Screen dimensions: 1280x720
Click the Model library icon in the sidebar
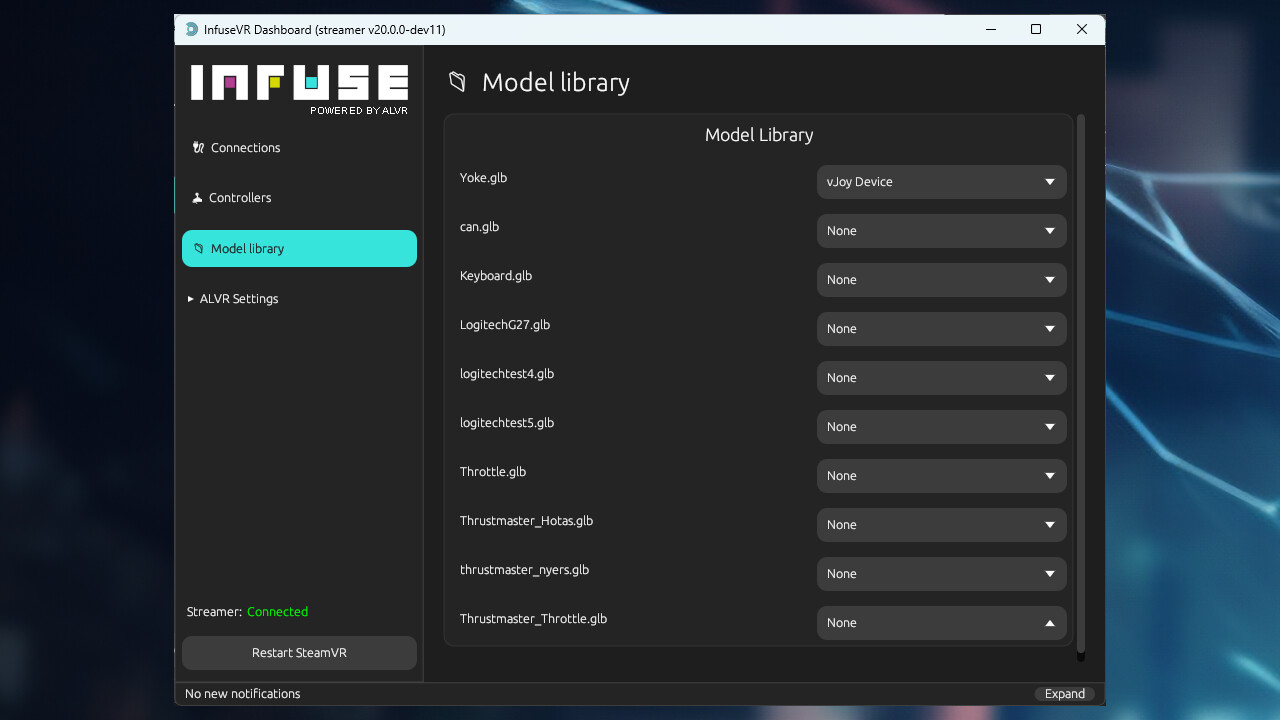pyautogui.click(x=196, y=248)
